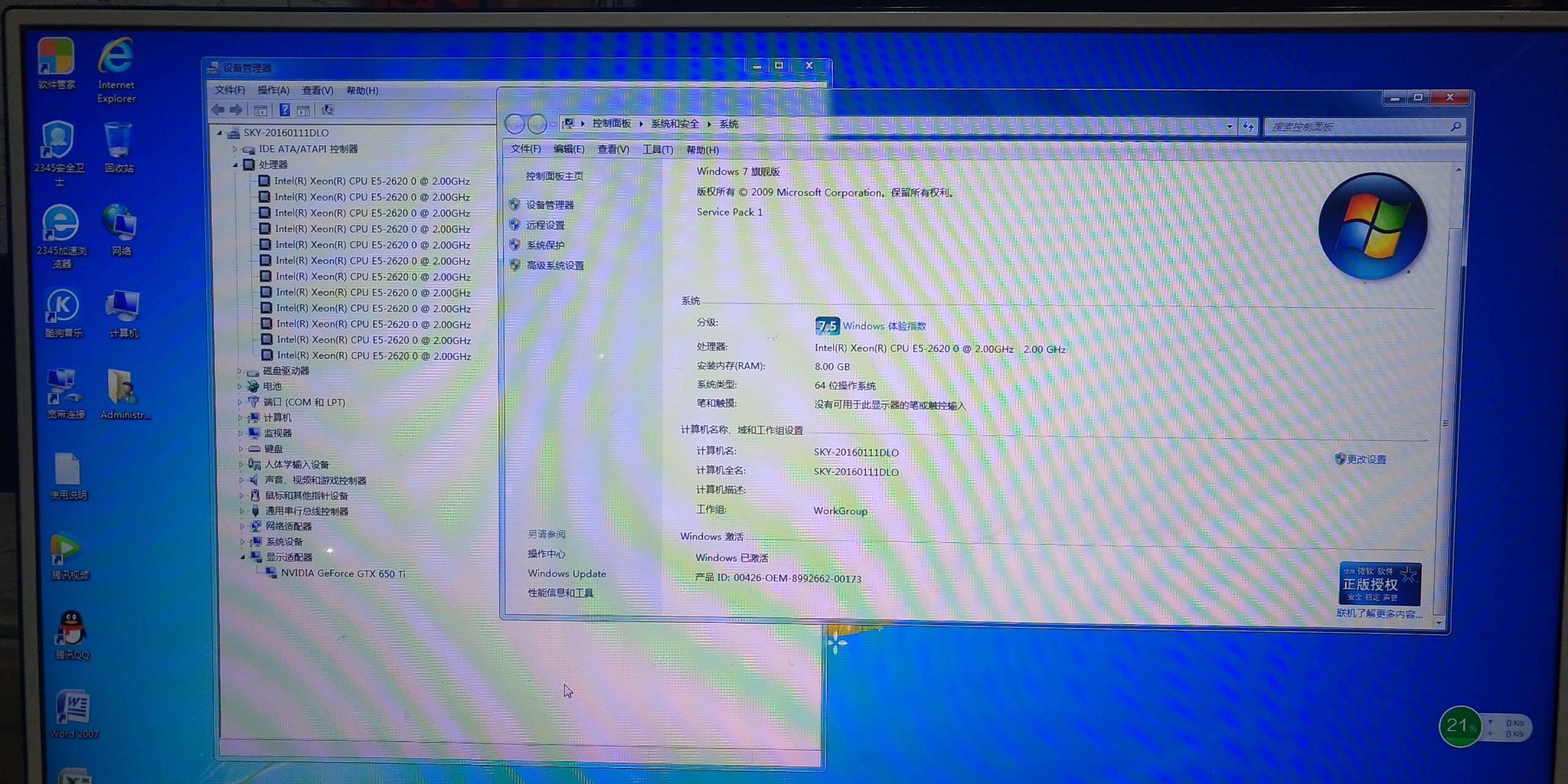Expand the 网络适配器 network adapters node

243,526
